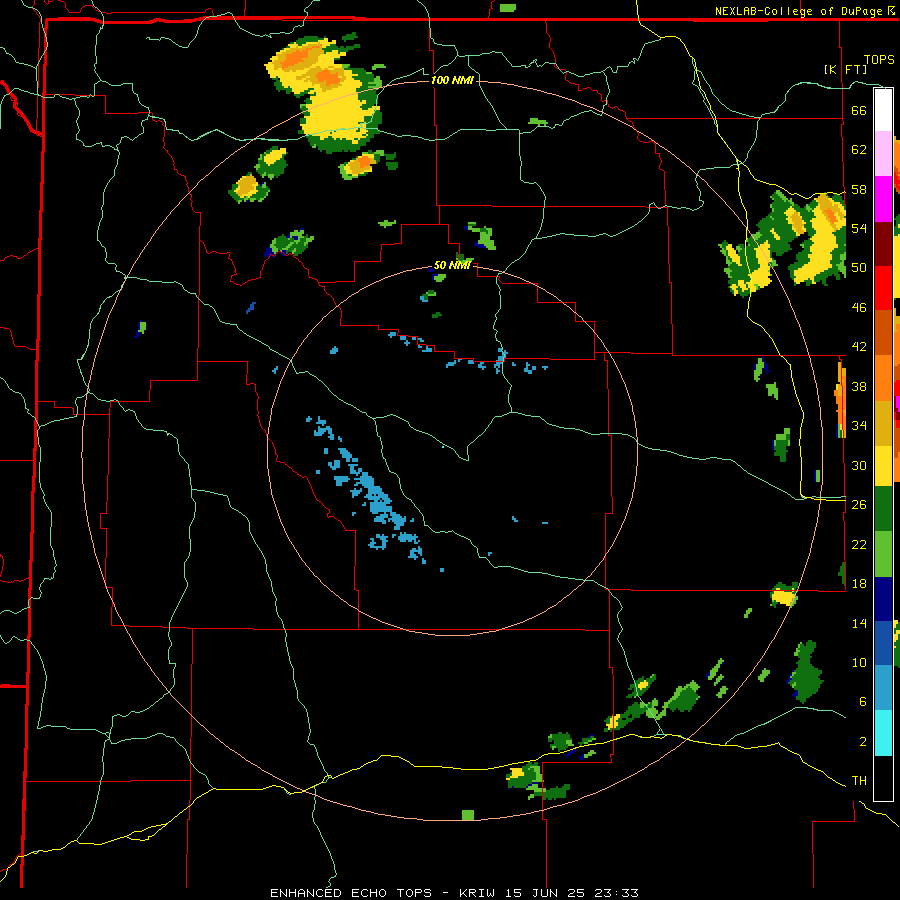
Task: Click the '30' legend value
Action: 859,465
